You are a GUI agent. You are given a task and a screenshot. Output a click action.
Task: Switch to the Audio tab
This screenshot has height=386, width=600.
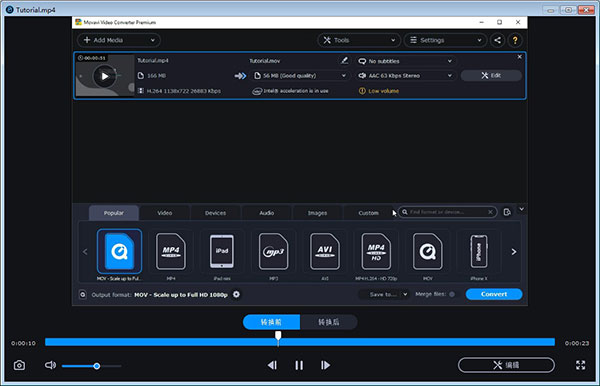(x=267, y=213)
